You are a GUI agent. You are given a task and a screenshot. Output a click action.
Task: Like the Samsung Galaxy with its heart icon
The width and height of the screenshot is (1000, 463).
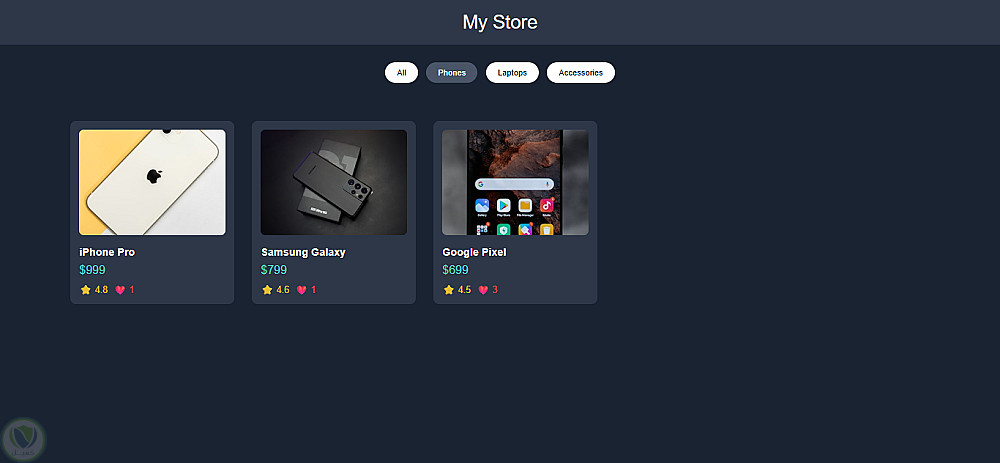pyautogui.click(x=302, y=290)
